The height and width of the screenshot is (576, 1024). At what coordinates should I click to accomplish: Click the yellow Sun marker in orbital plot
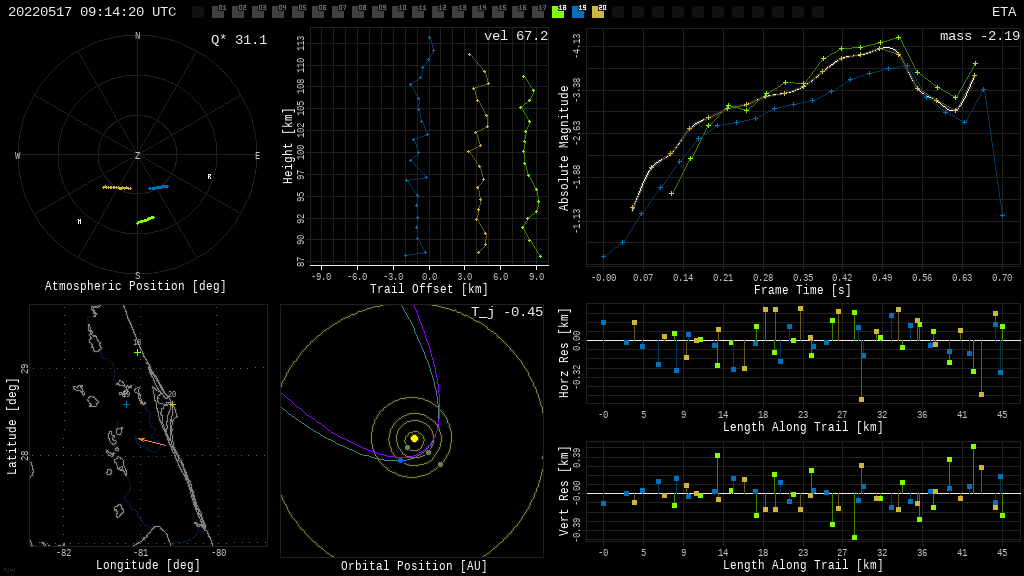pyautogui.click(x=414, y=438)
